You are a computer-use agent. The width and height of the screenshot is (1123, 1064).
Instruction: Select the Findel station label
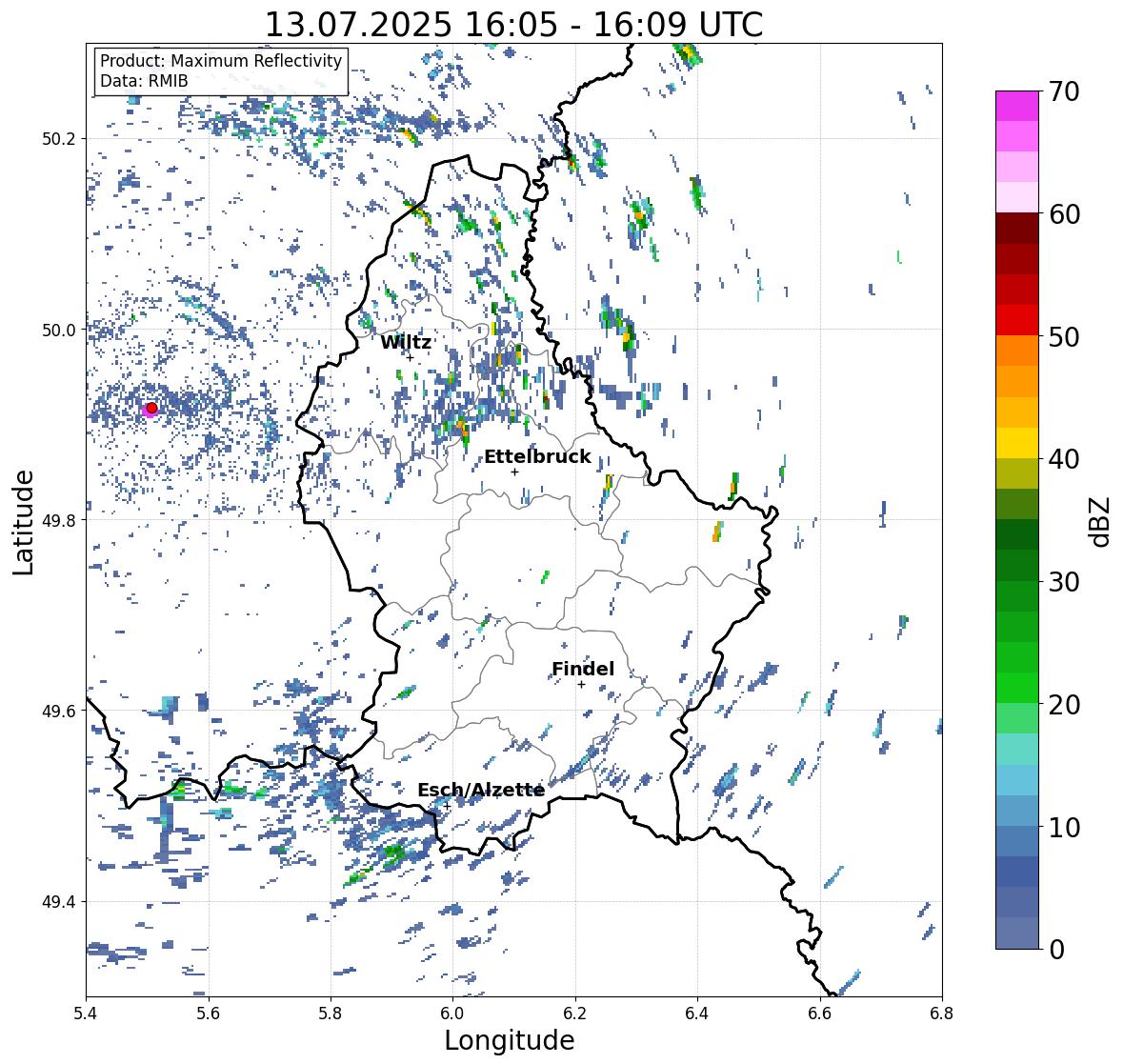click(x=583, y=669)
